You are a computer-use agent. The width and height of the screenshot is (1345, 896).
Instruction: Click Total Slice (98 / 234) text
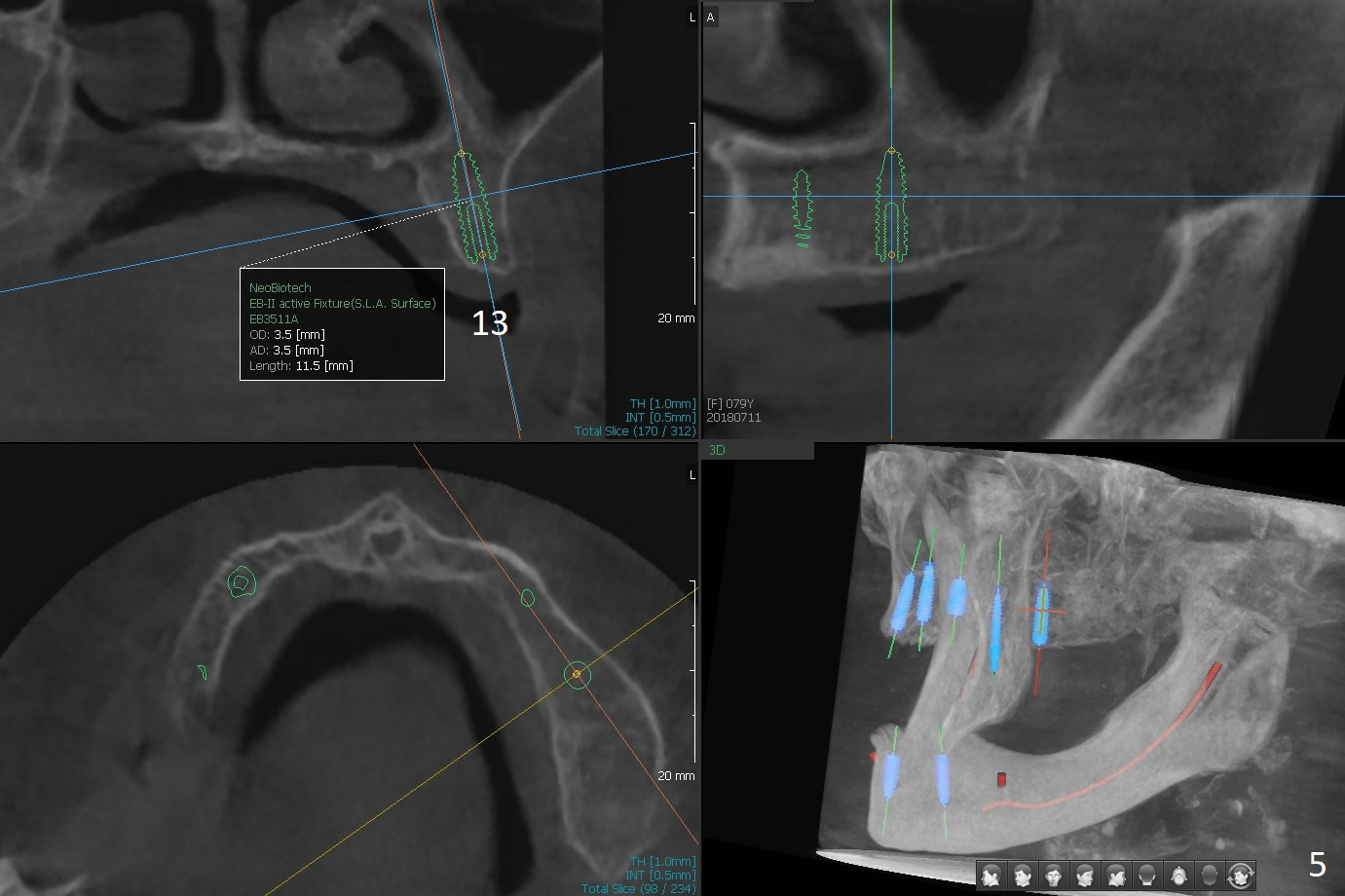638,888
